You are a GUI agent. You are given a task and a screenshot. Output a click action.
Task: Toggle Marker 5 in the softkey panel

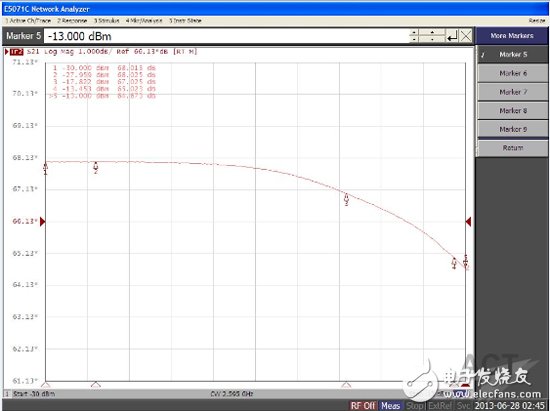coord(512,54)
